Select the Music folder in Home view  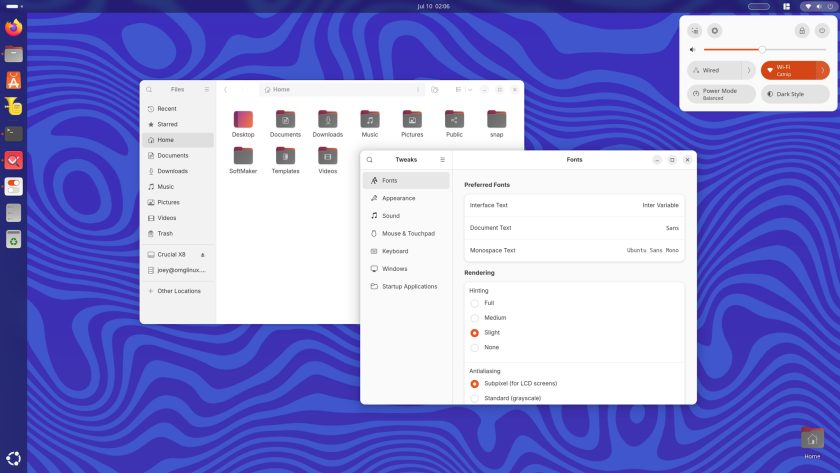(370, 124)
